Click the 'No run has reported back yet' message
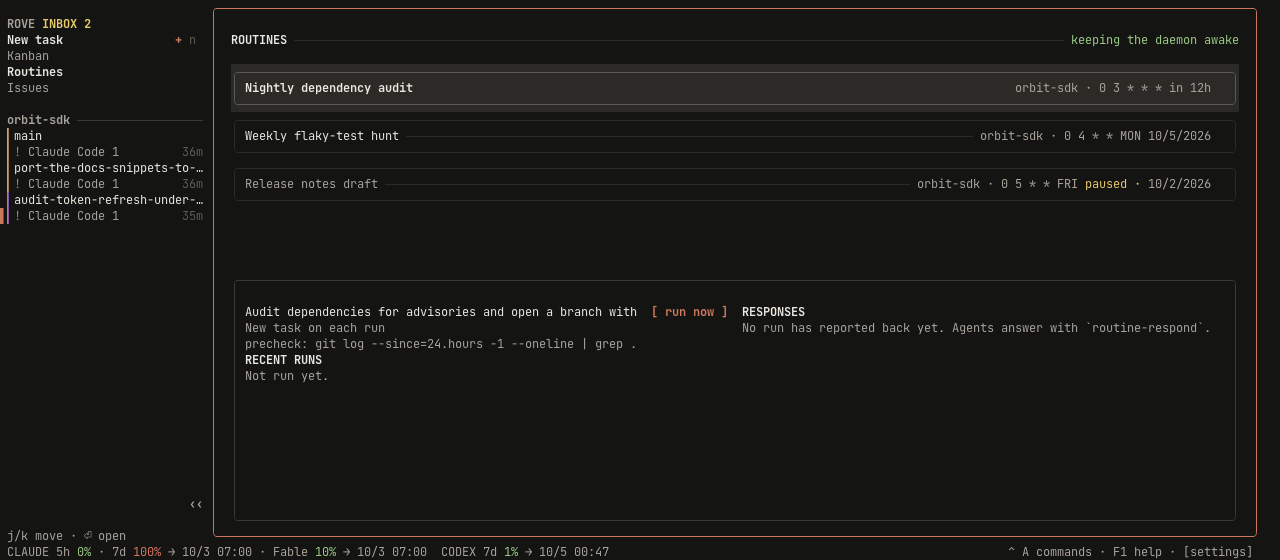 tap(976, 328)
